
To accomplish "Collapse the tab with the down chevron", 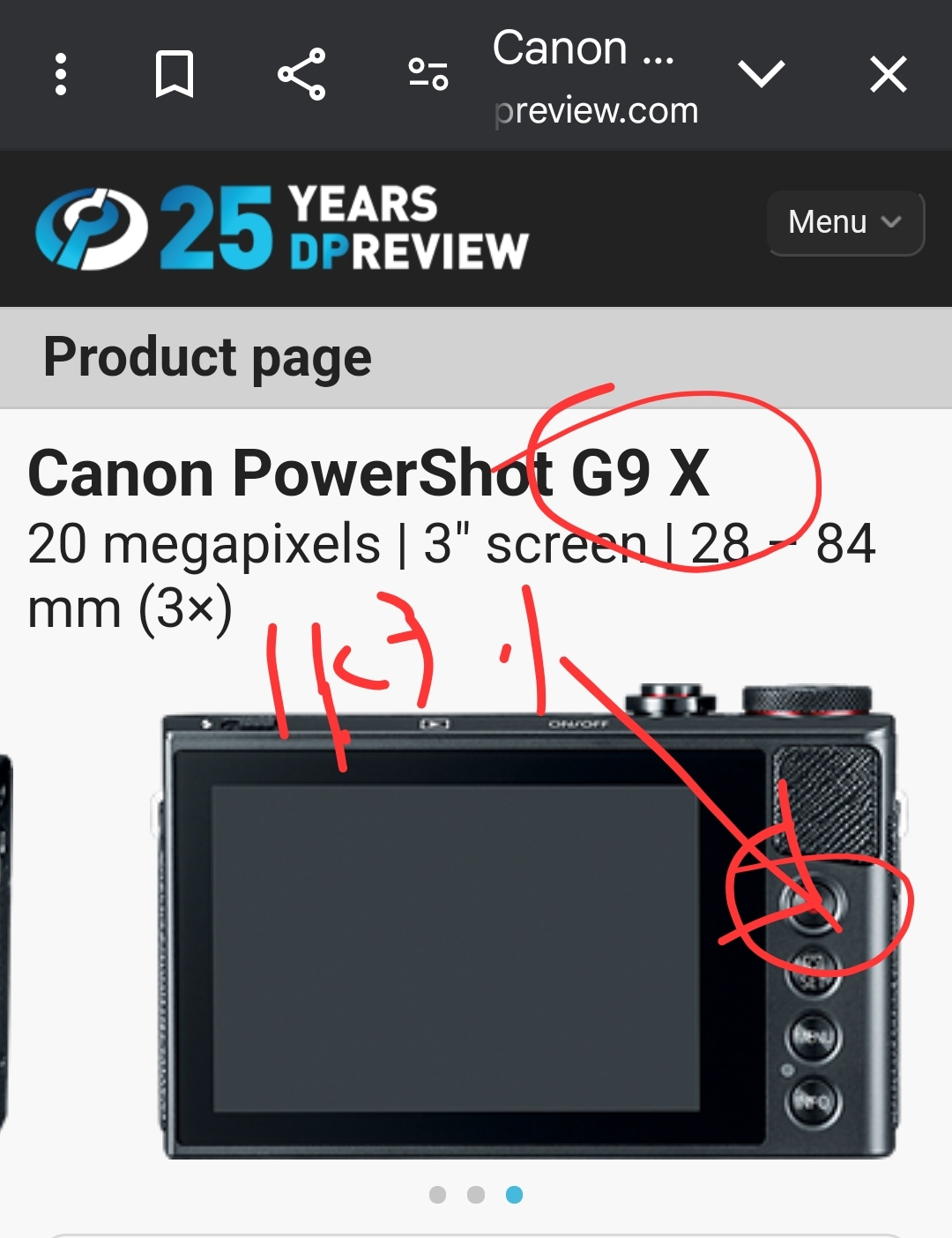I will coord(762,74).
